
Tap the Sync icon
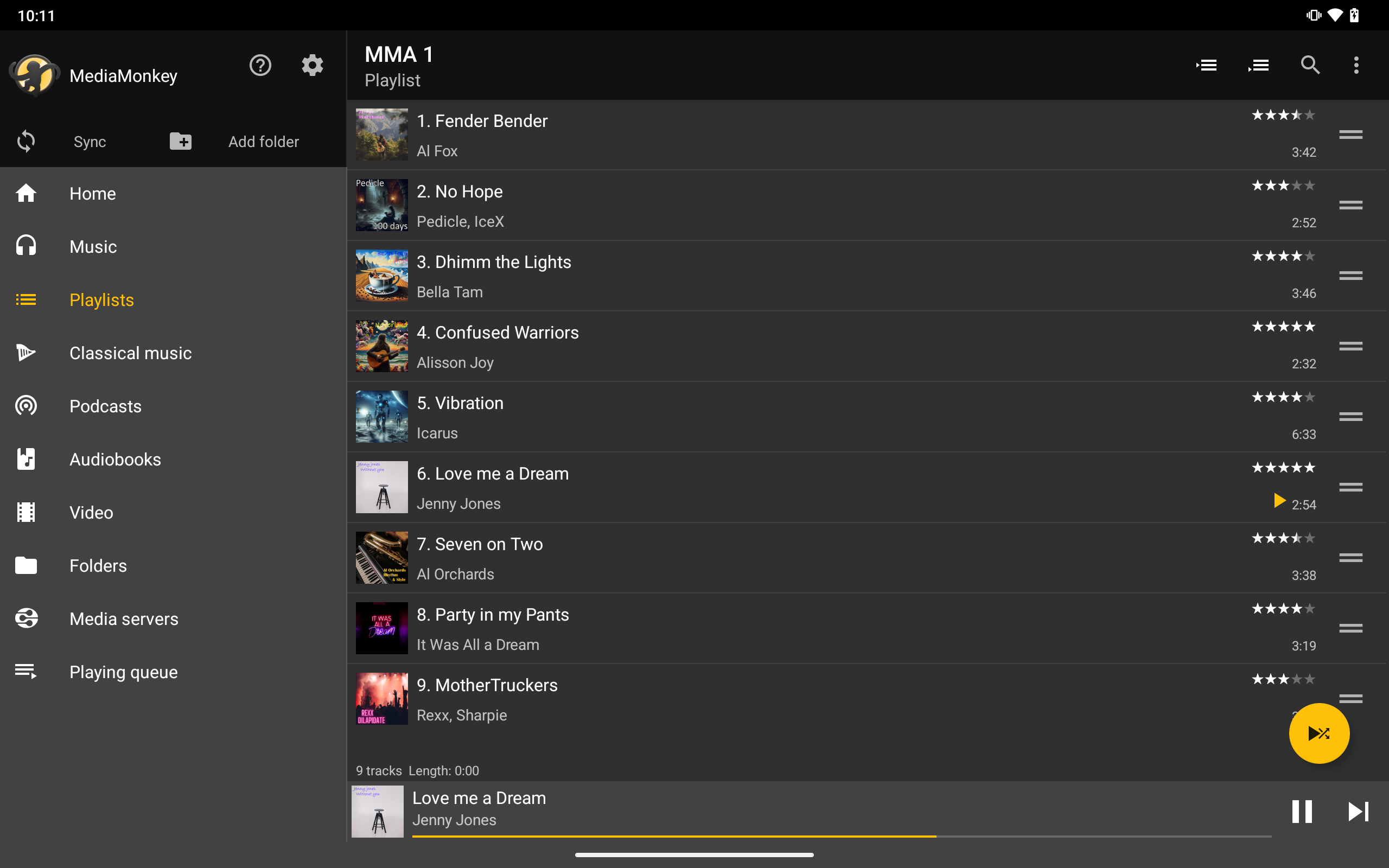tap(26, 141)
